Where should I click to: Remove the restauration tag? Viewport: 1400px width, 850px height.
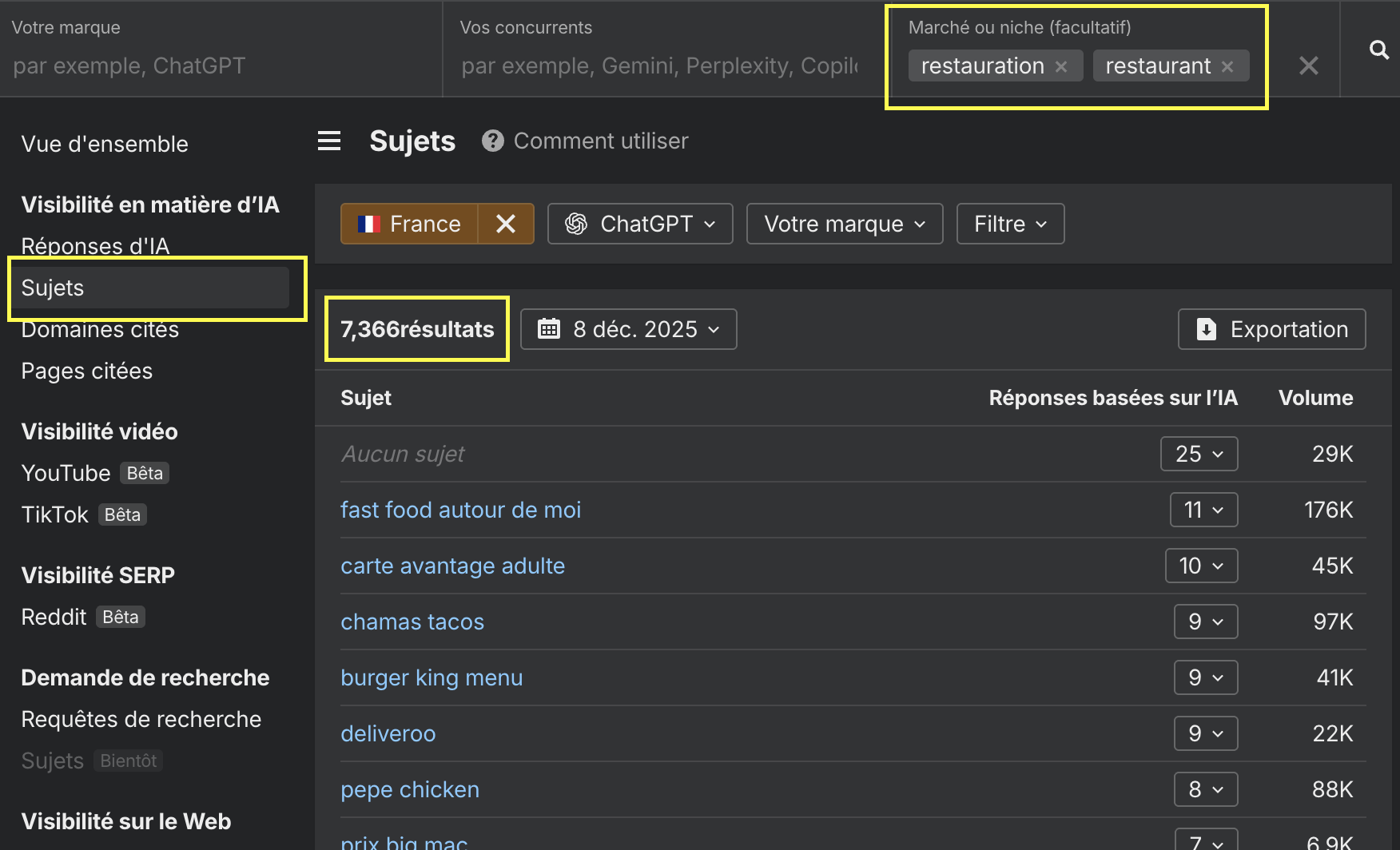pyautogui.click(x=1060, y=66)
